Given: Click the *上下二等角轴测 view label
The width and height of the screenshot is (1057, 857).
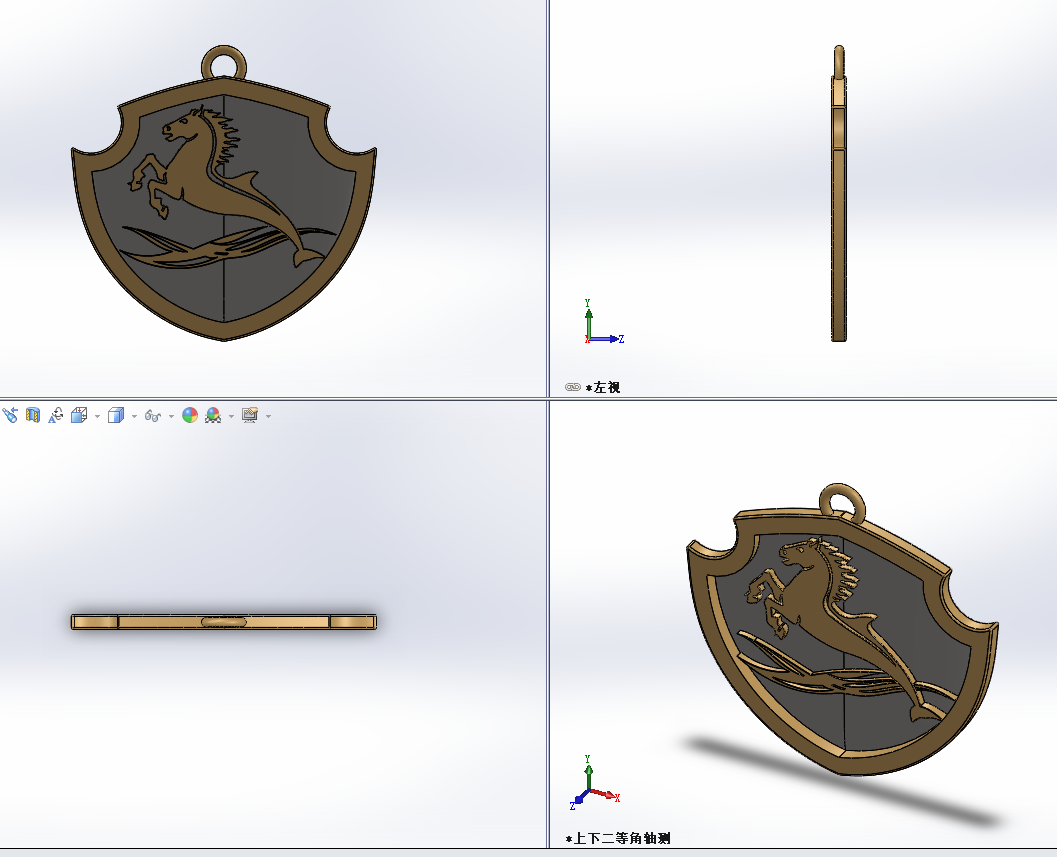Looking at the screenshot, I should tap(618, 838).
